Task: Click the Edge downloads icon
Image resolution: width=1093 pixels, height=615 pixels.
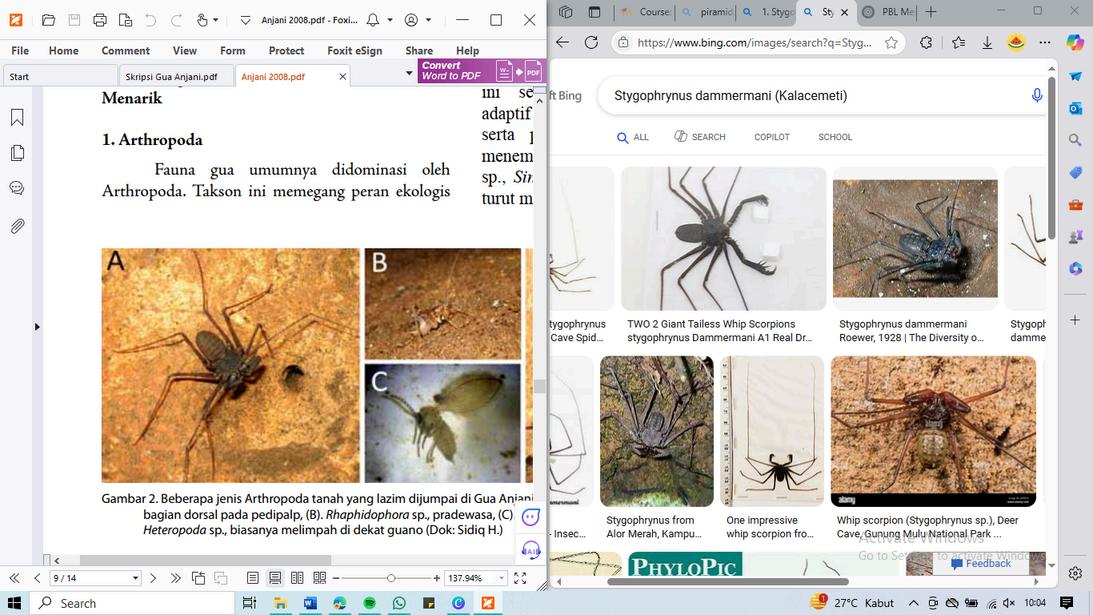Action: point(987,42)
